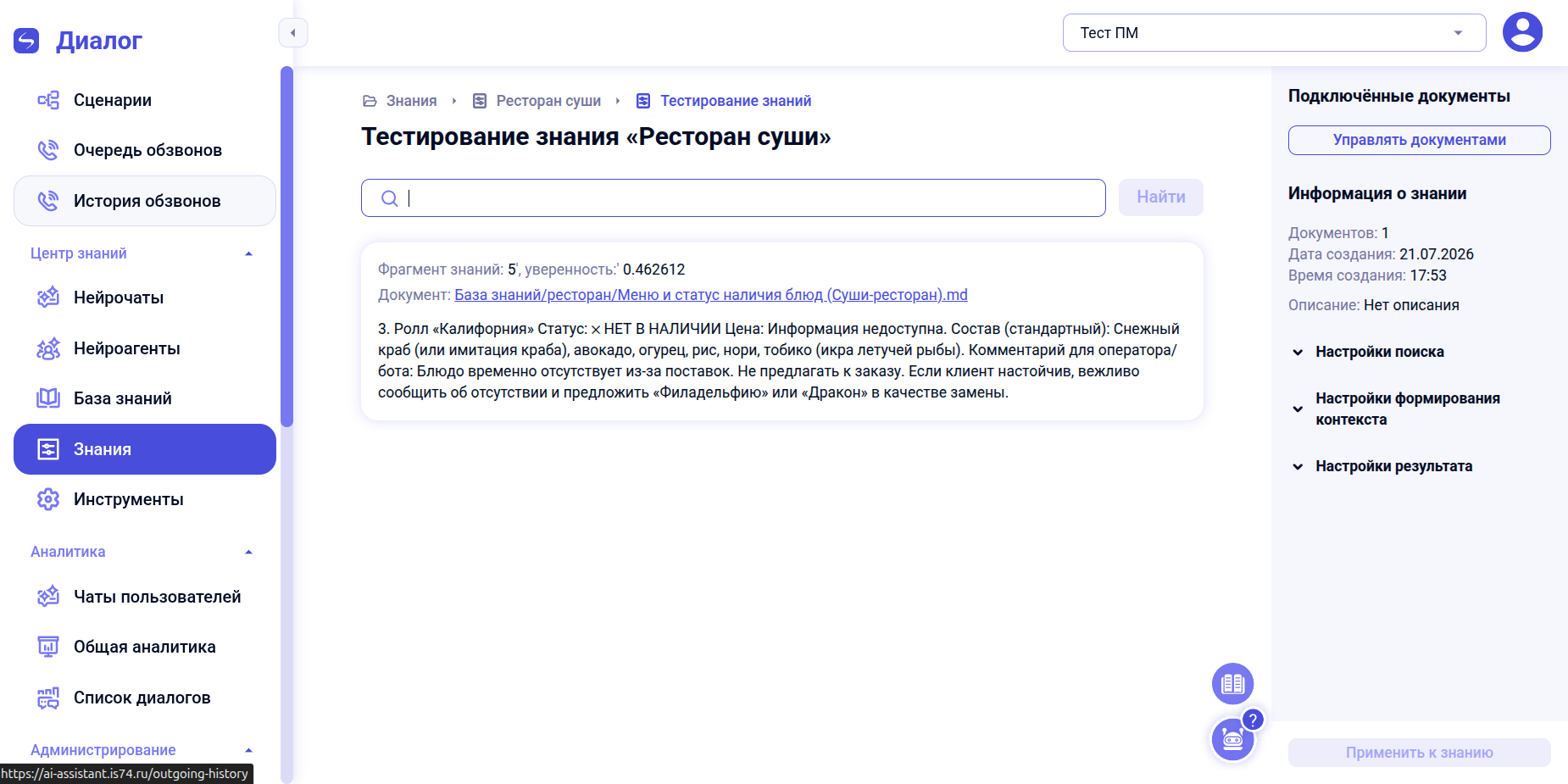Go to Ресторан суши breadcrumb link
Screen dimensions: 1568x784
tap(548, 101)
